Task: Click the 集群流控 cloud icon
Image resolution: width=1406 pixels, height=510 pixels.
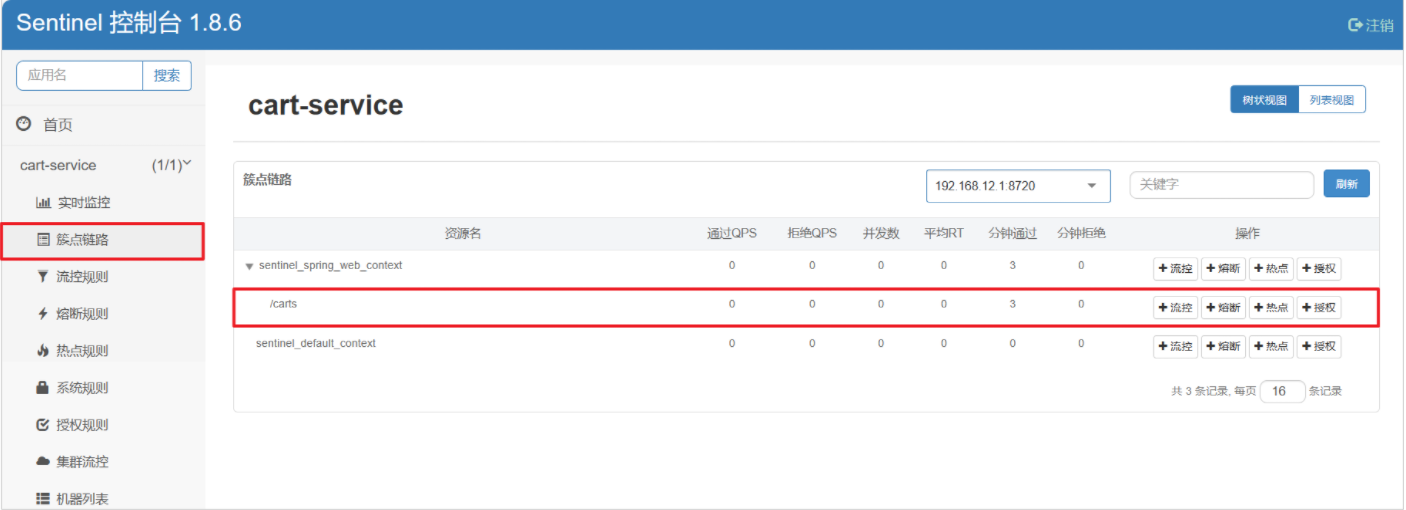Action: [43, 461]
